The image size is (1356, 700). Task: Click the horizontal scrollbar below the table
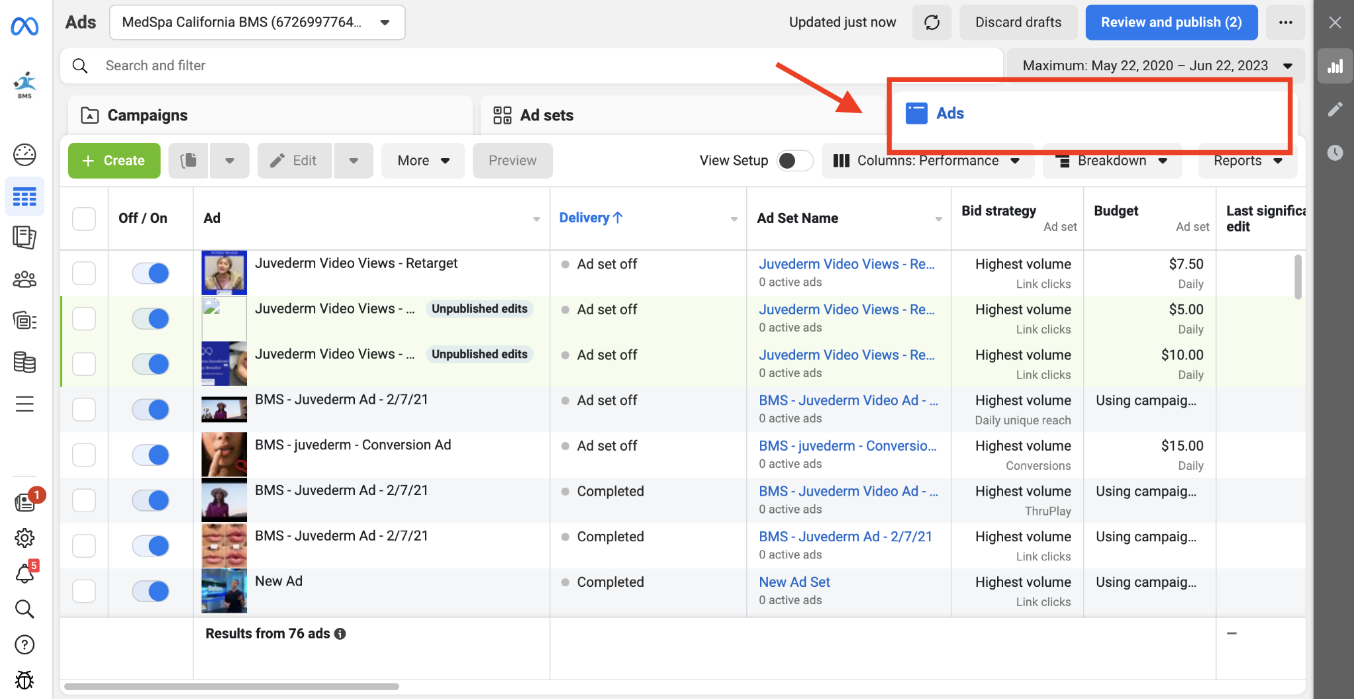pyautogui.click(x=231, y=687)
